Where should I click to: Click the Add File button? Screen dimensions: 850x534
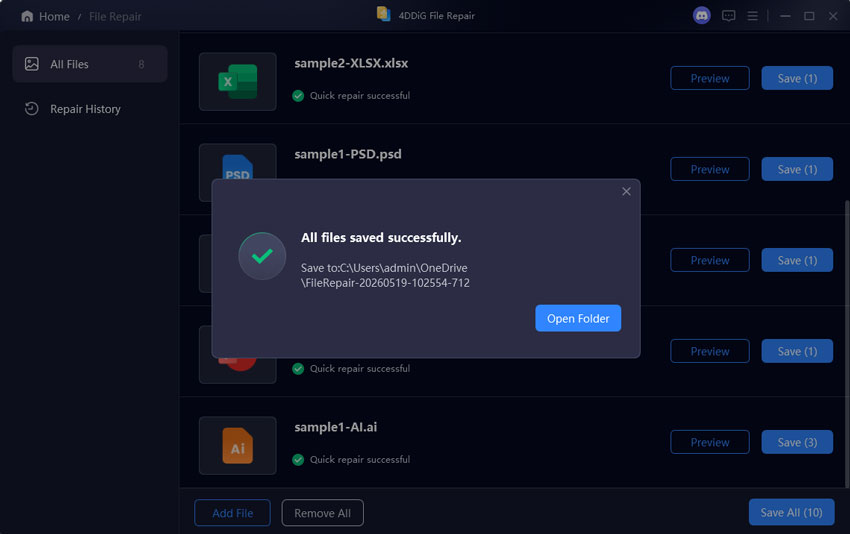pos(233,513)
